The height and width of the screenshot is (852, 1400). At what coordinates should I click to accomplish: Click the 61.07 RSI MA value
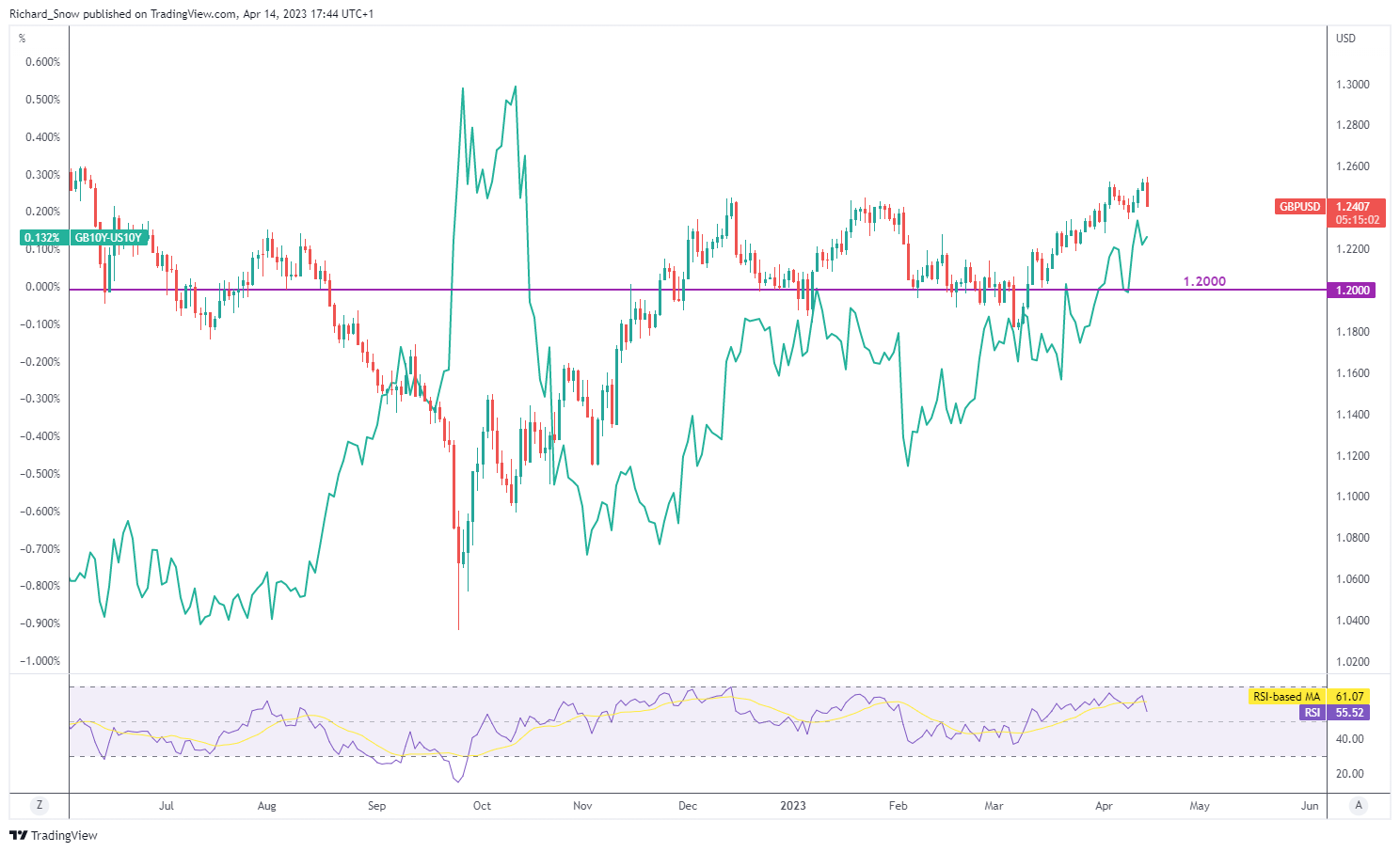(1350, 697)
